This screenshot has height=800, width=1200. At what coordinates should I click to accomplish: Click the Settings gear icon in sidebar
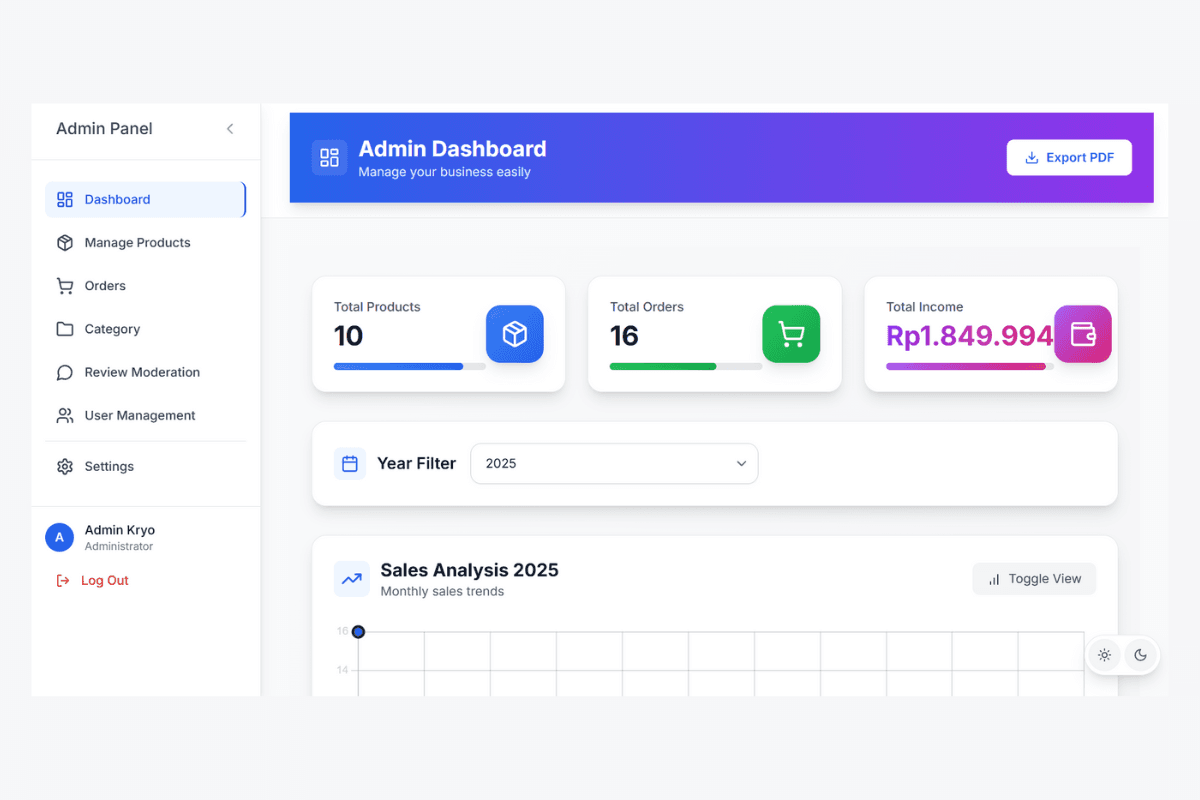pyautogui.click(x=65, y=467)
